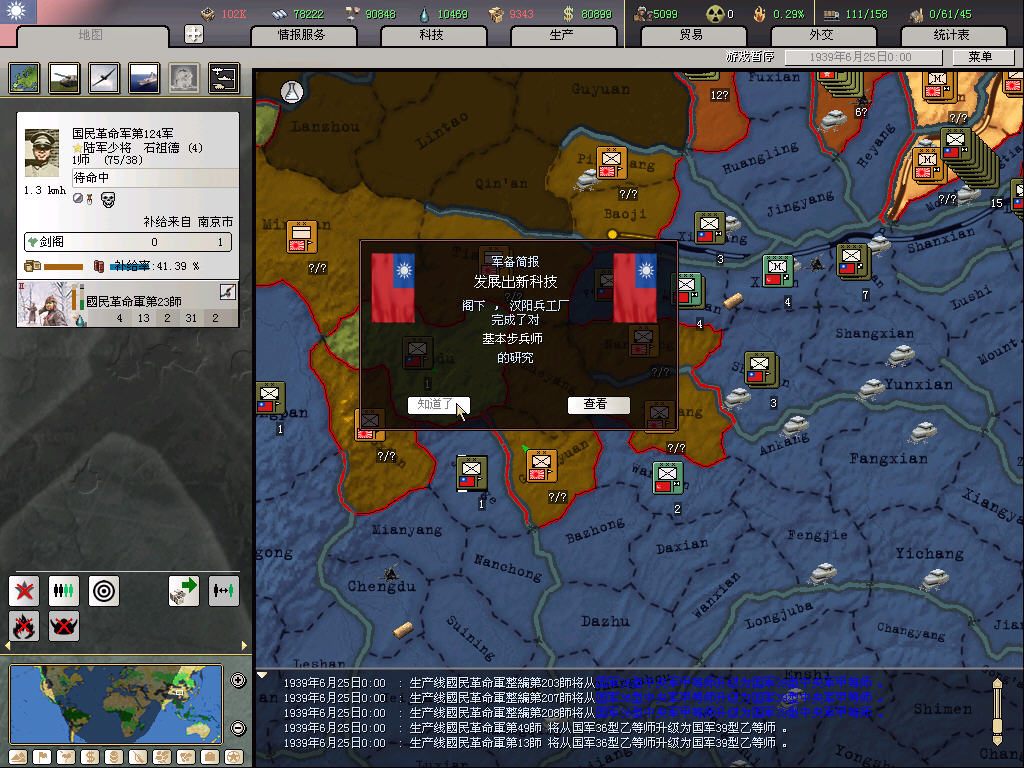Viewport: 1024px width, 768px height.
Task: Click the Fangxian province label
Action: click(x=888, y=458)
